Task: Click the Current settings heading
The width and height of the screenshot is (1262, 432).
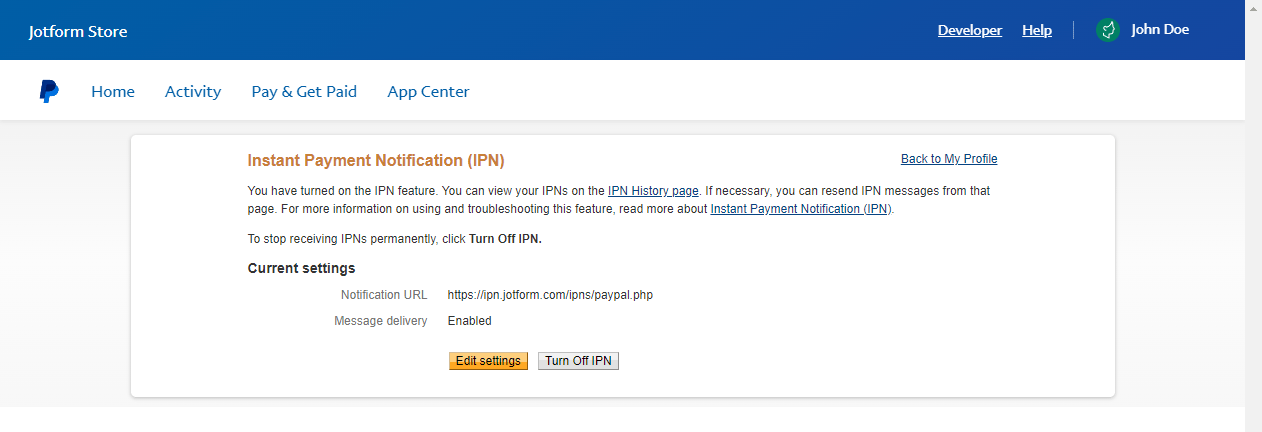Action: pyautogui.click(x=301, y=268)
